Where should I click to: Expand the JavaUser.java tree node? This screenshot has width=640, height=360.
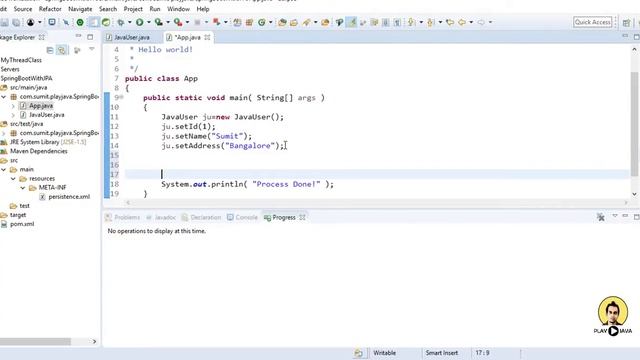coord(13,115)
